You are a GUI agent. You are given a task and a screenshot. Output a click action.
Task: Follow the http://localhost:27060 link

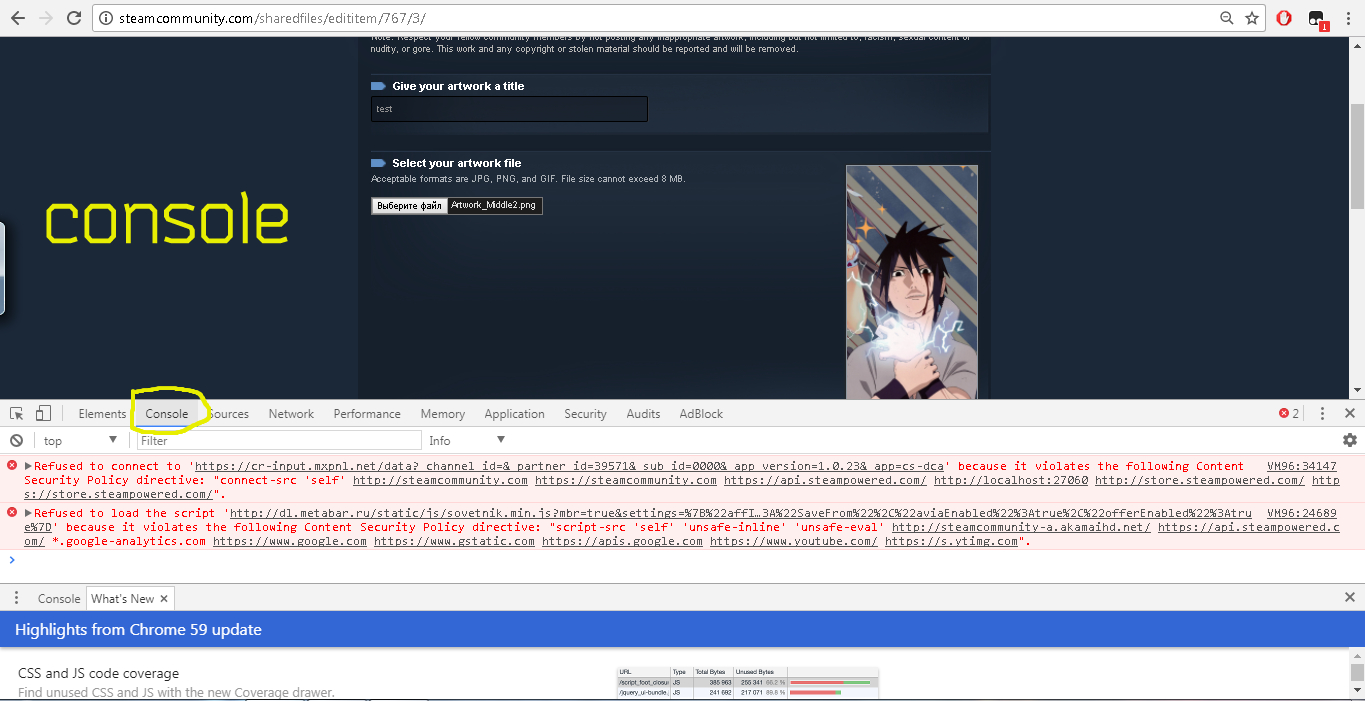[1011, 480]
